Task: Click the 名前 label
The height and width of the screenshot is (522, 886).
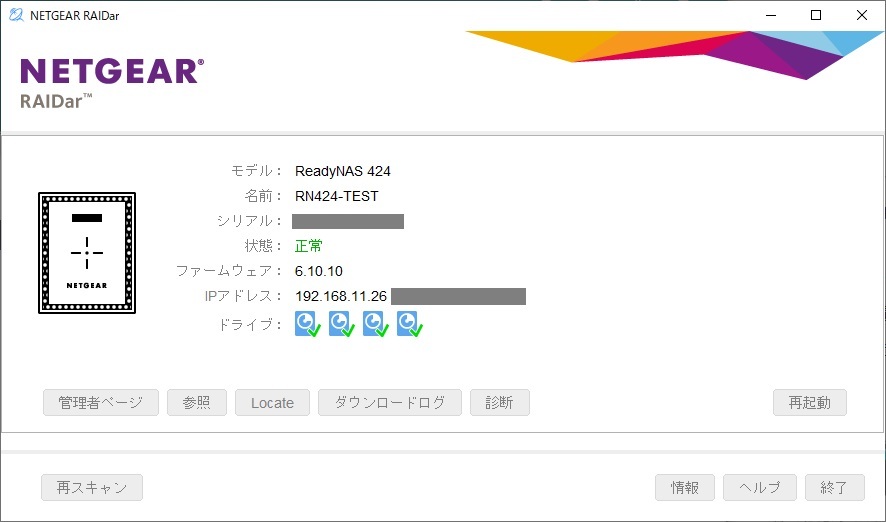Action: tap(263, 196)
